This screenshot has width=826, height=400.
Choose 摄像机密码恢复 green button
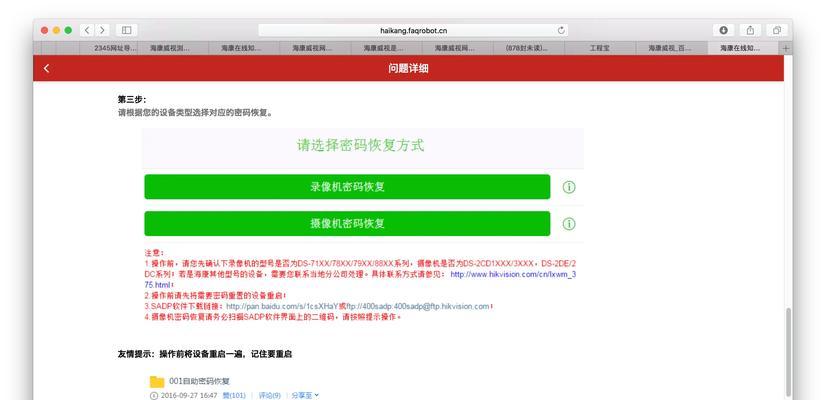point(347,223)
